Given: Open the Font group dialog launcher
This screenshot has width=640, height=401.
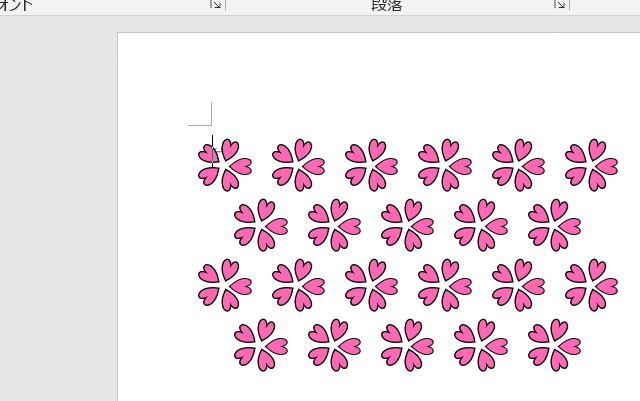Looking at the screenshot, I should [x=215, y=5].
